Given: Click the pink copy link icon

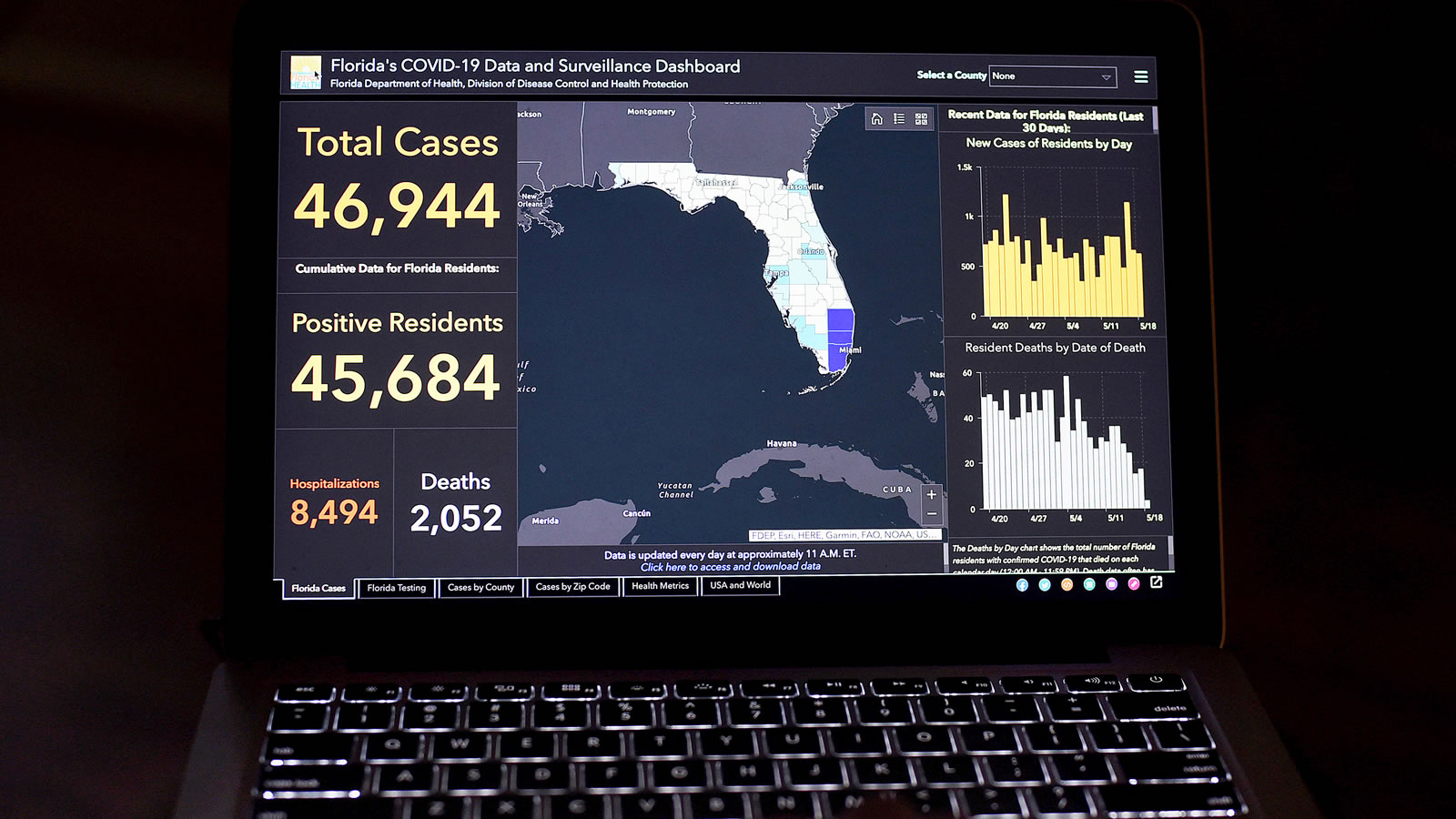Looking at the screenshot, I should click(x=1134, y=583).
